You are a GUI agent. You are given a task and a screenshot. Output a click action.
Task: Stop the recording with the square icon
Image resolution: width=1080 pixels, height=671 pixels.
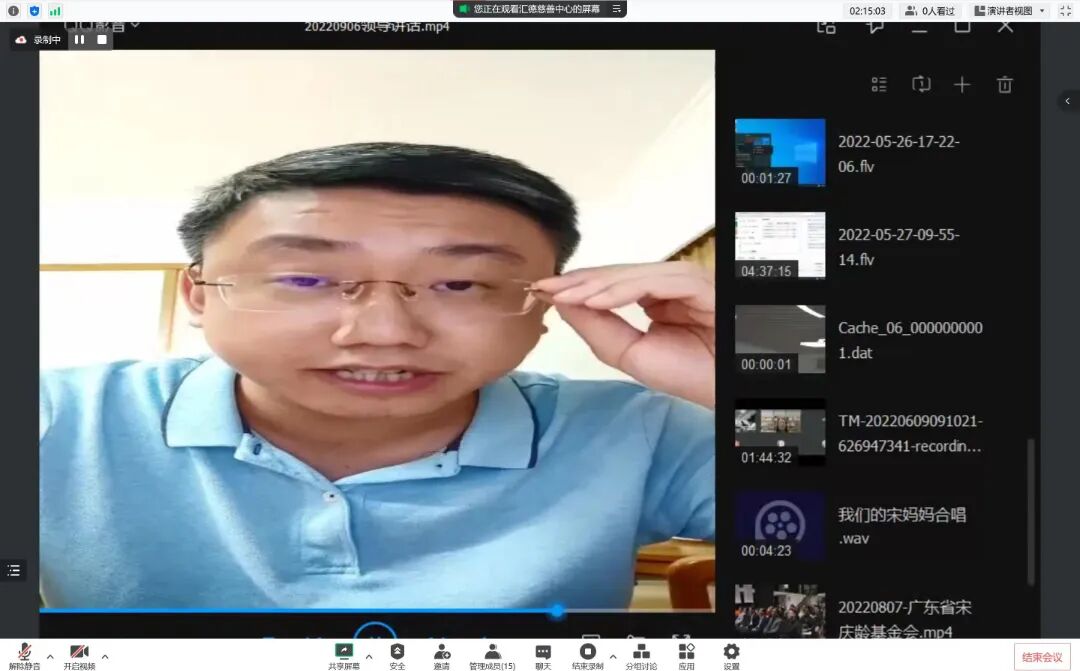100,39
